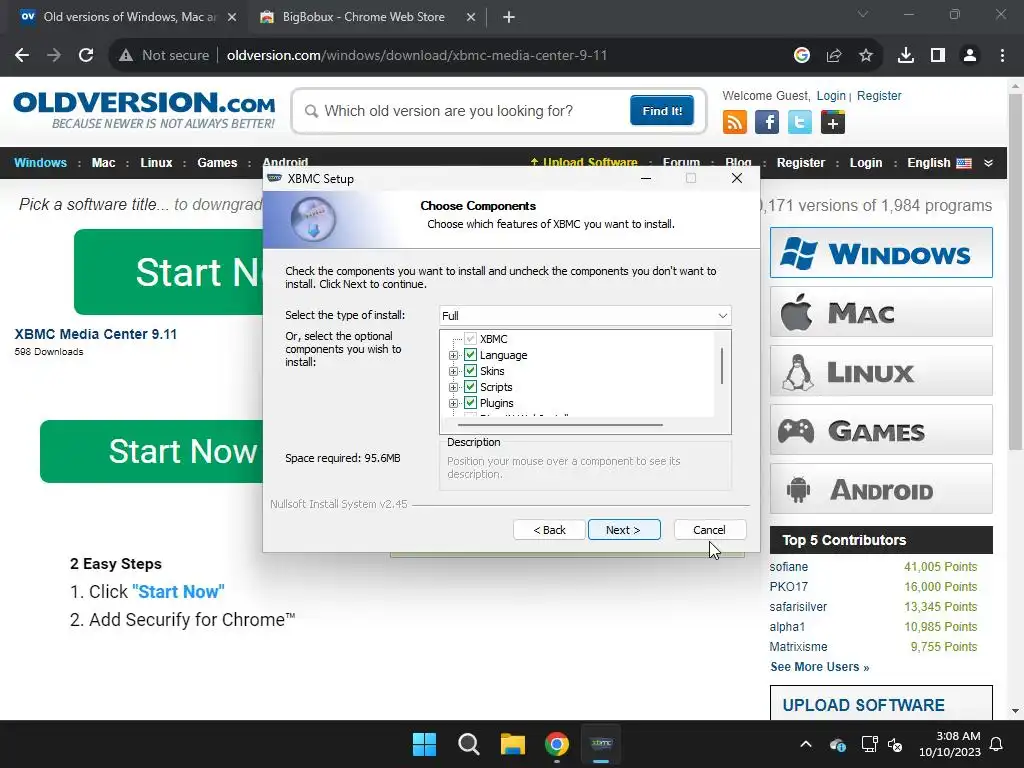The height and width of the screenshot is (768, 1024).
Task: Click the Android platform banner
Action: 881,488
